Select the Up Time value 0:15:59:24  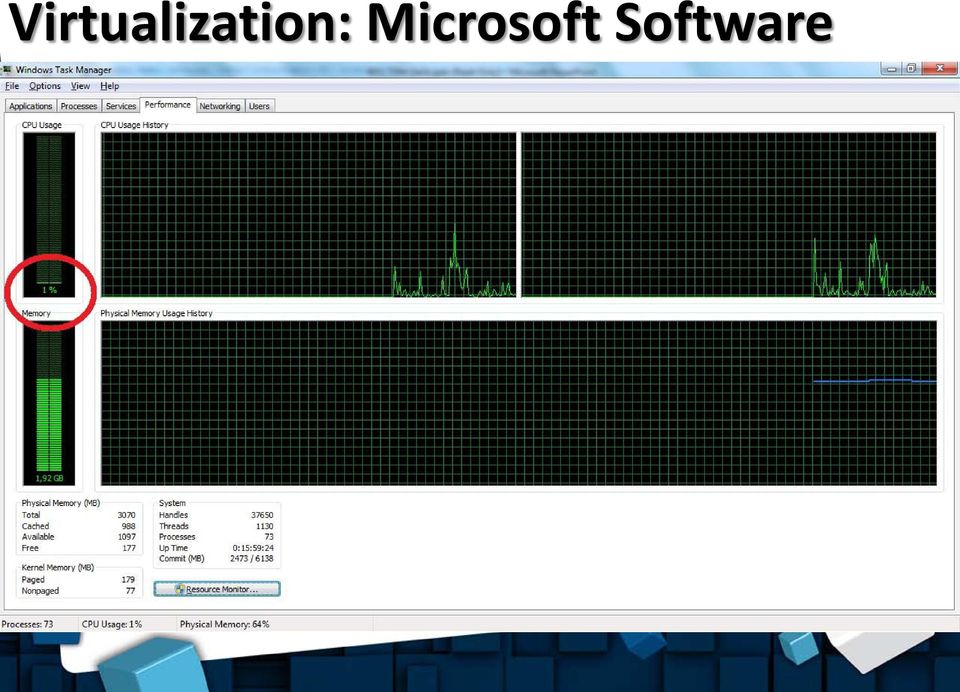tap(253, 548)
